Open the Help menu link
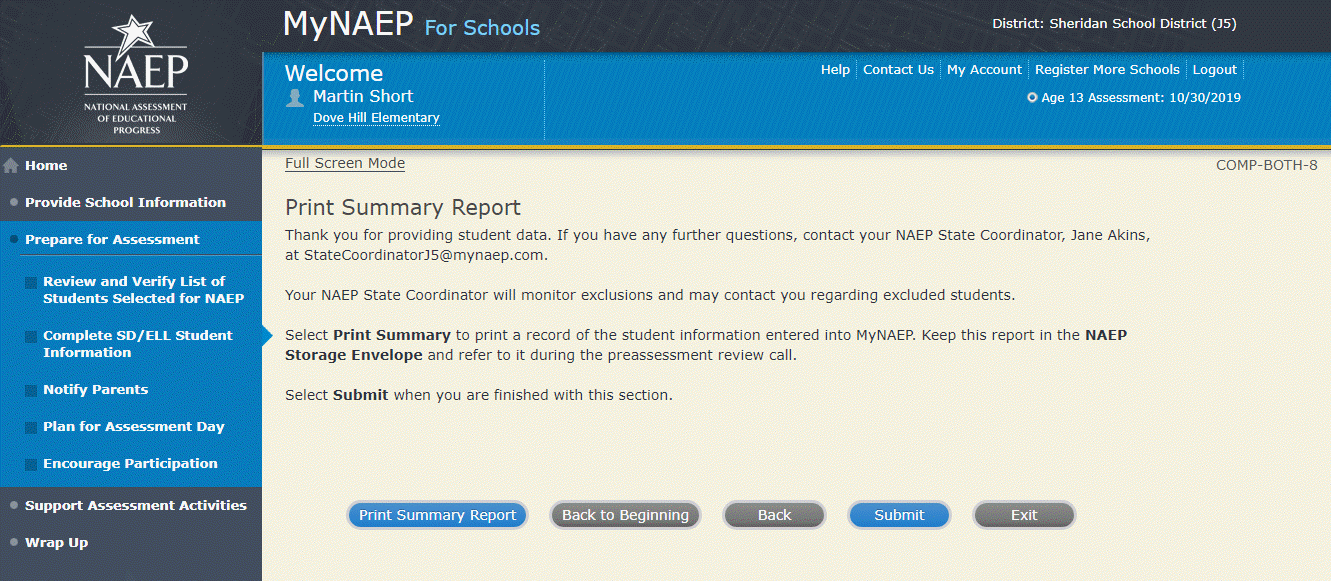 click(x=835, y=70)
